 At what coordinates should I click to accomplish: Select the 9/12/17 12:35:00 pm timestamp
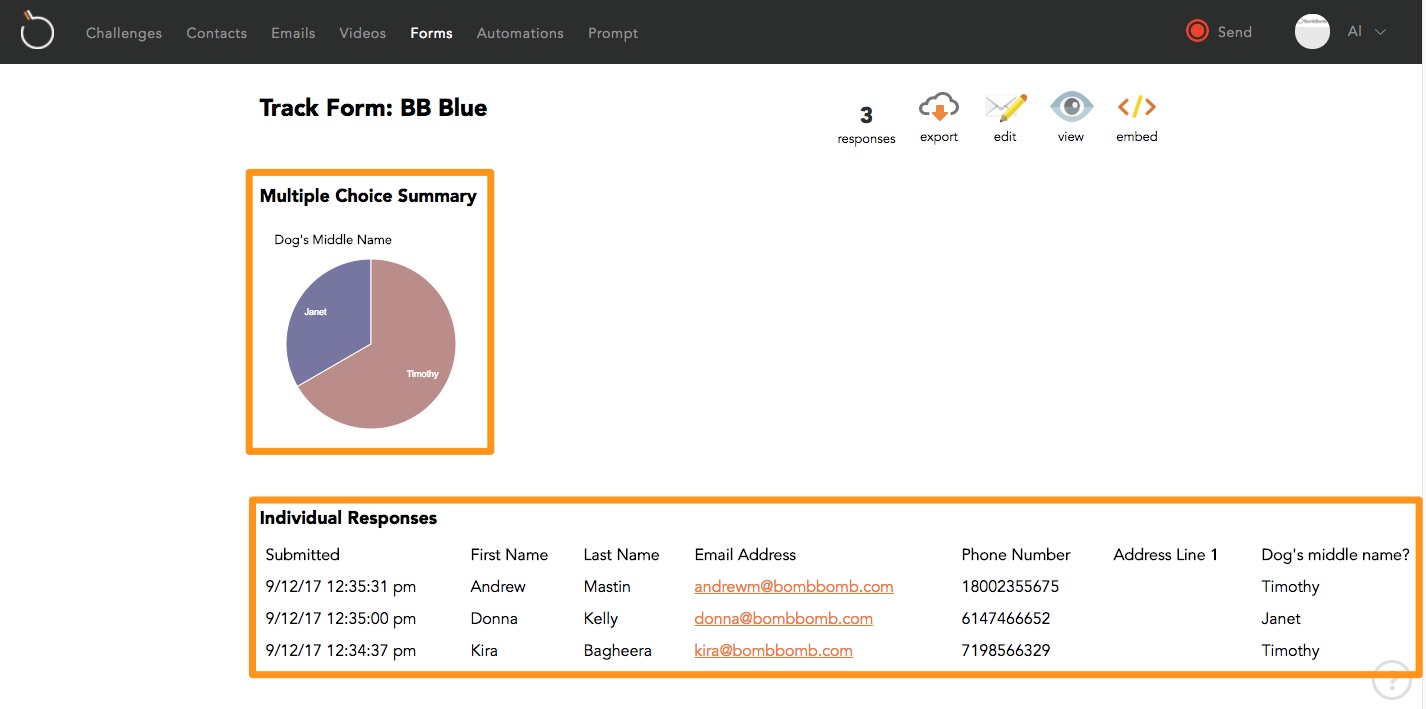[x=340, y=619]
